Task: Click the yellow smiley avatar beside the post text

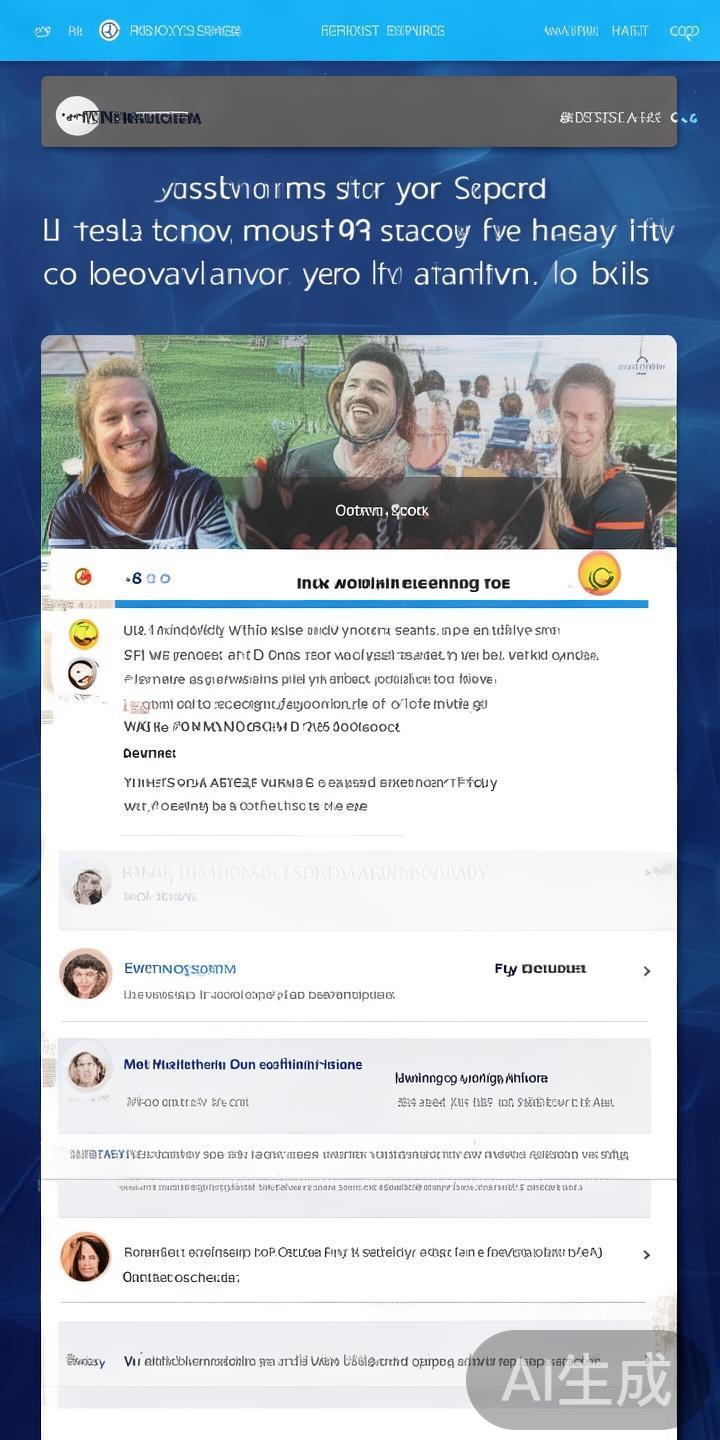Action: point(83,634)
